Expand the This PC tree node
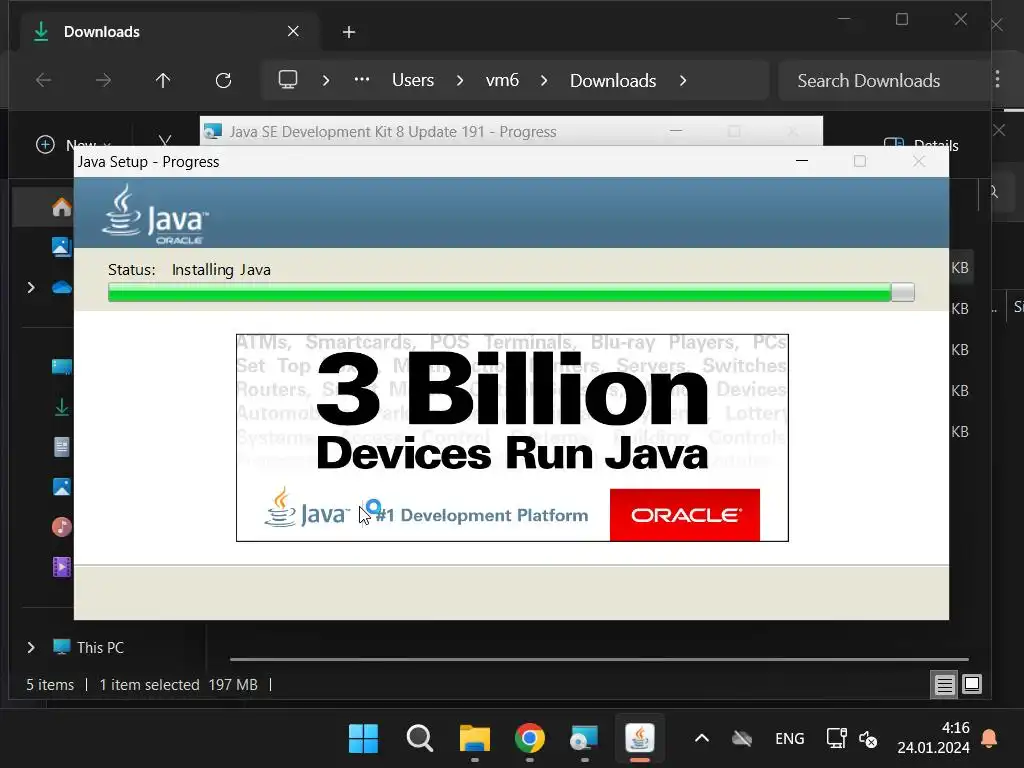 [x=31, y=647]
